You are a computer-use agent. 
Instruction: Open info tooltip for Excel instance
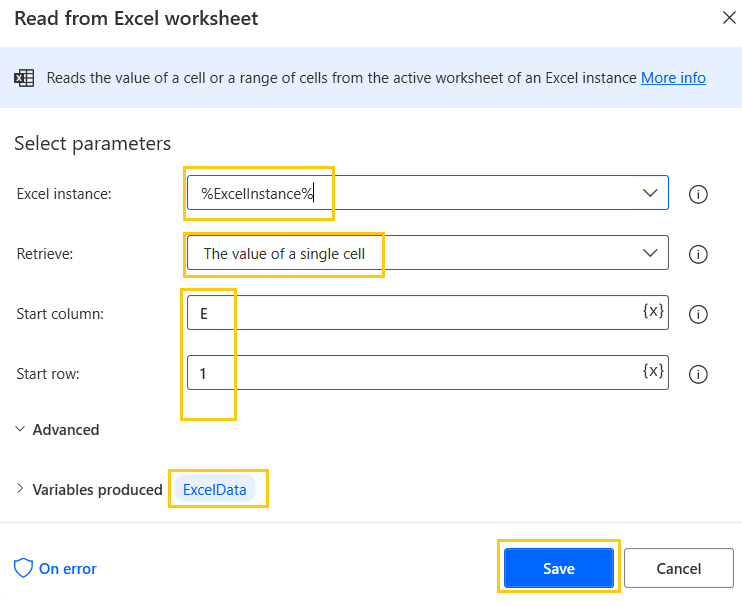[x=698, y=194]
